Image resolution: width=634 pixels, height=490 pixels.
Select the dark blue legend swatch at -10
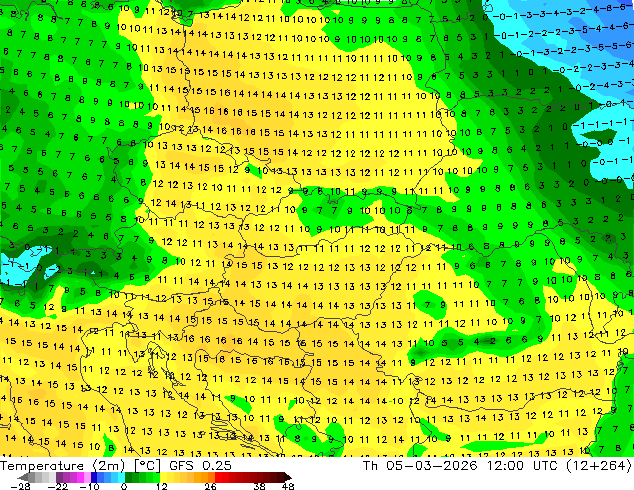pyautogui.click(x=94, y=477)
